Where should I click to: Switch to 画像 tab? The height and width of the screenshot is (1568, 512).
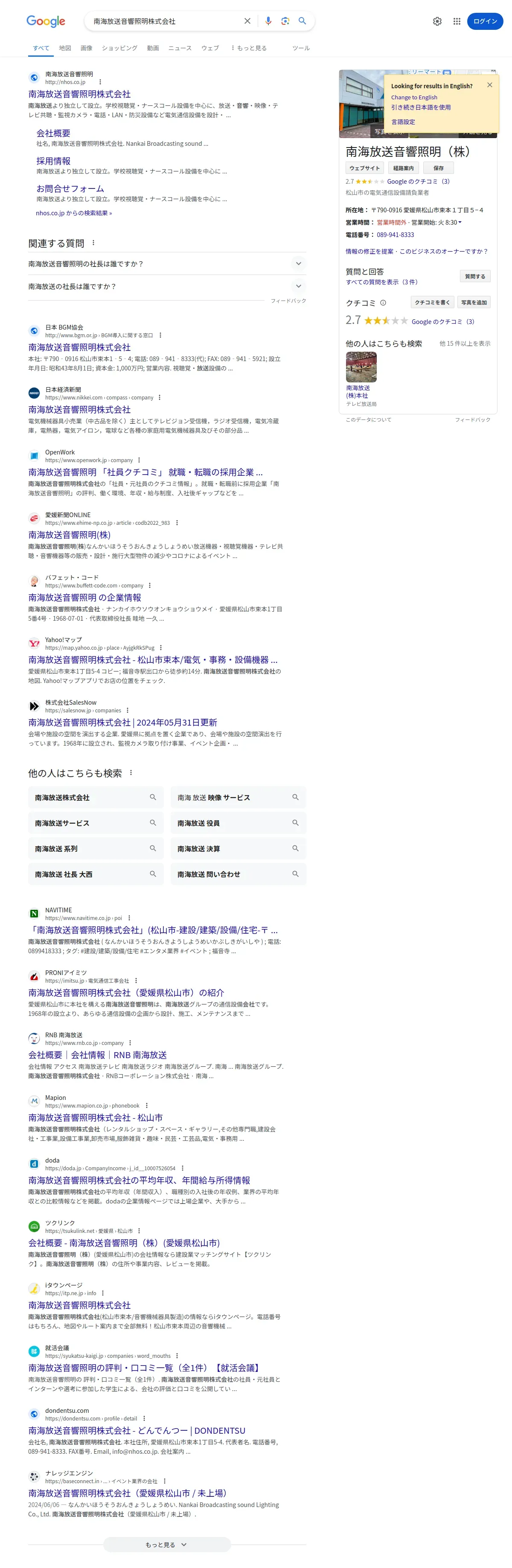point(87,48)
